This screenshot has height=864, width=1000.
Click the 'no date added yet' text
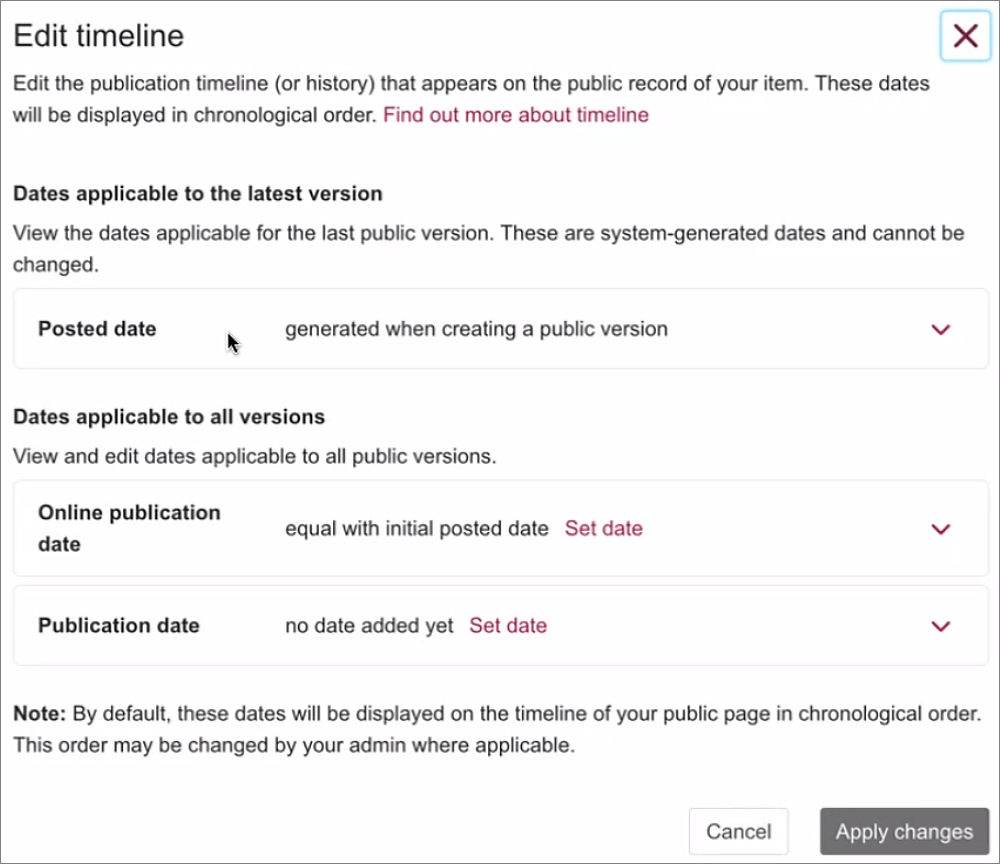[369, 626]
